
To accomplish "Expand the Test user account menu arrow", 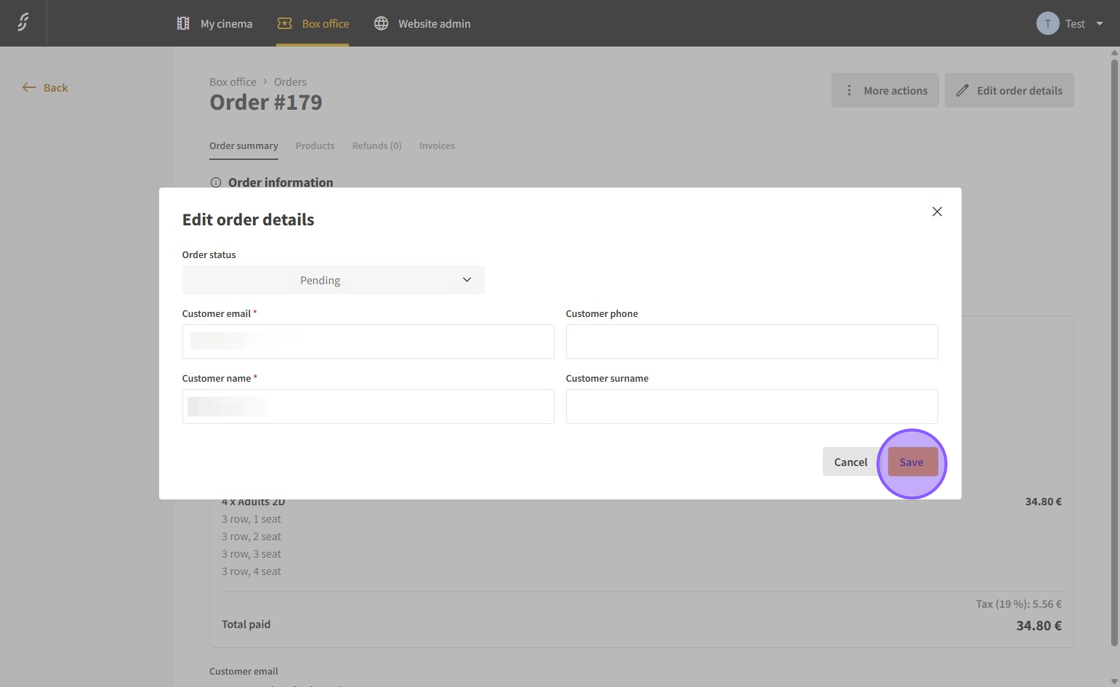I will (1100, 24).
